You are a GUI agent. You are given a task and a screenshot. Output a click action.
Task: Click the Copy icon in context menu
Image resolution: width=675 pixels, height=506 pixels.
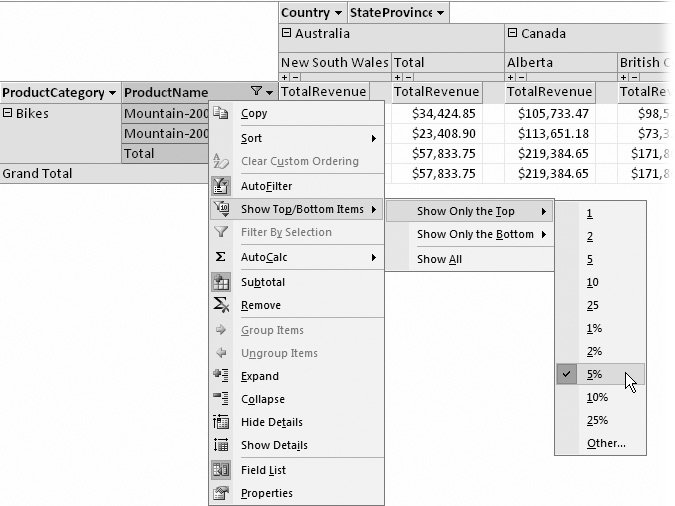(x=221, y=113)
